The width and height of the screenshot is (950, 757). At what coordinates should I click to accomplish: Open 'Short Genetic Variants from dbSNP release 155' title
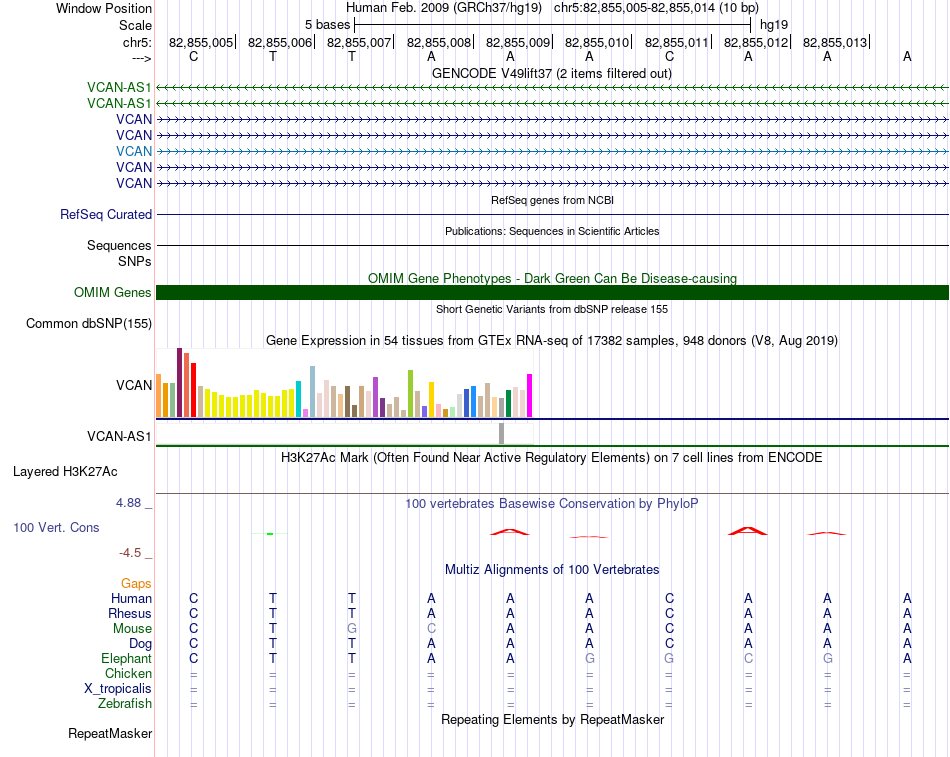pos(552,309)
